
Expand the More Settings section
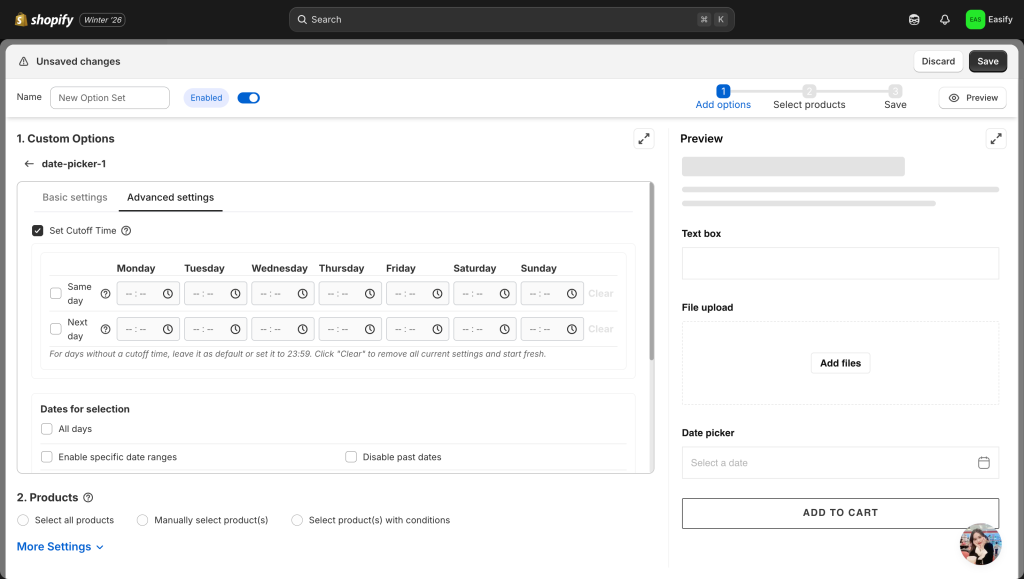(x=60, y=547)
